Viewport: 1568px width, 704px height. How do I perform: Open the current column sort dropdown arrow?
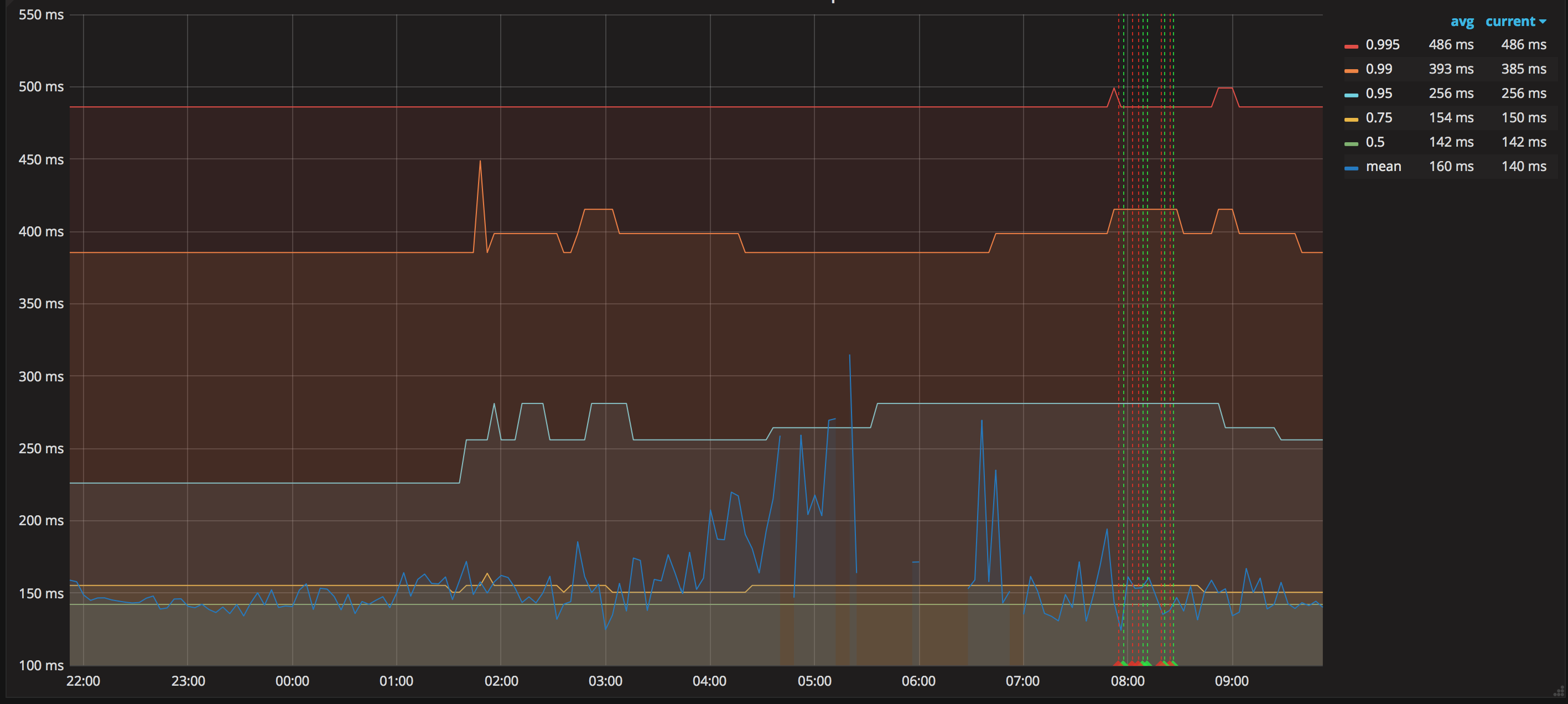1543,22
